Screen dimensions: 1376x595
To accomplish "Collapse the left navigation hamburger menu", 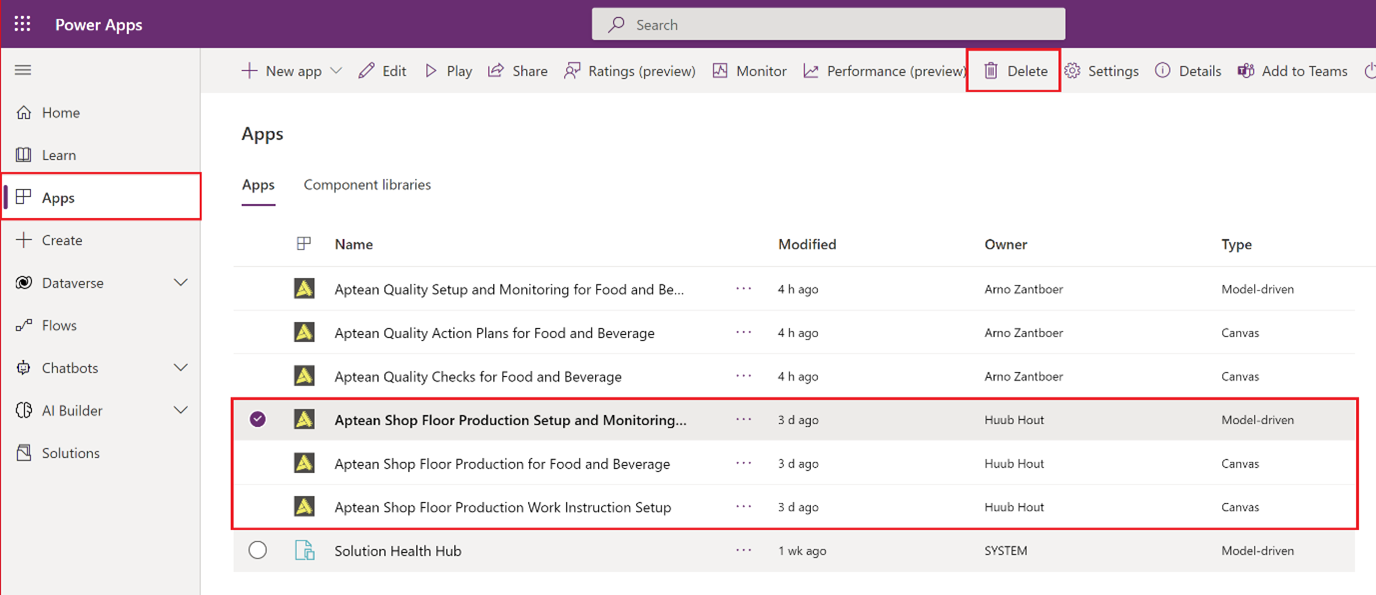I will (23, 70).
